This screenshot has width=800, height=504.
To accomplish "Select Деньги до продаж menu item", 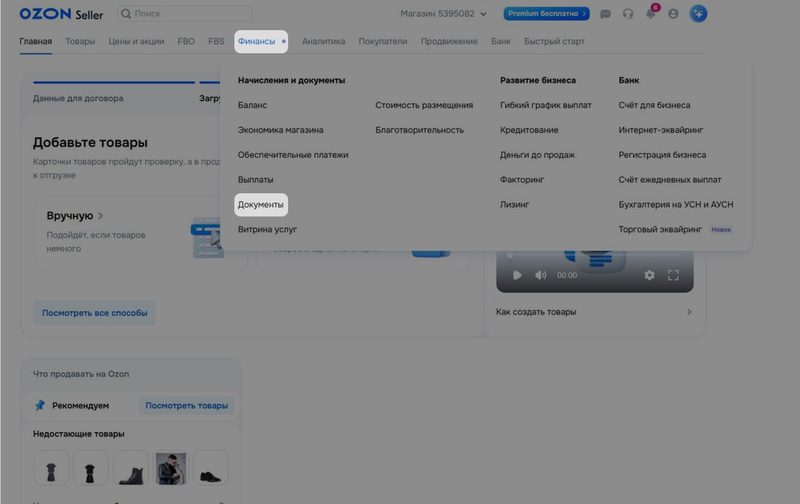I will [537, 155].
